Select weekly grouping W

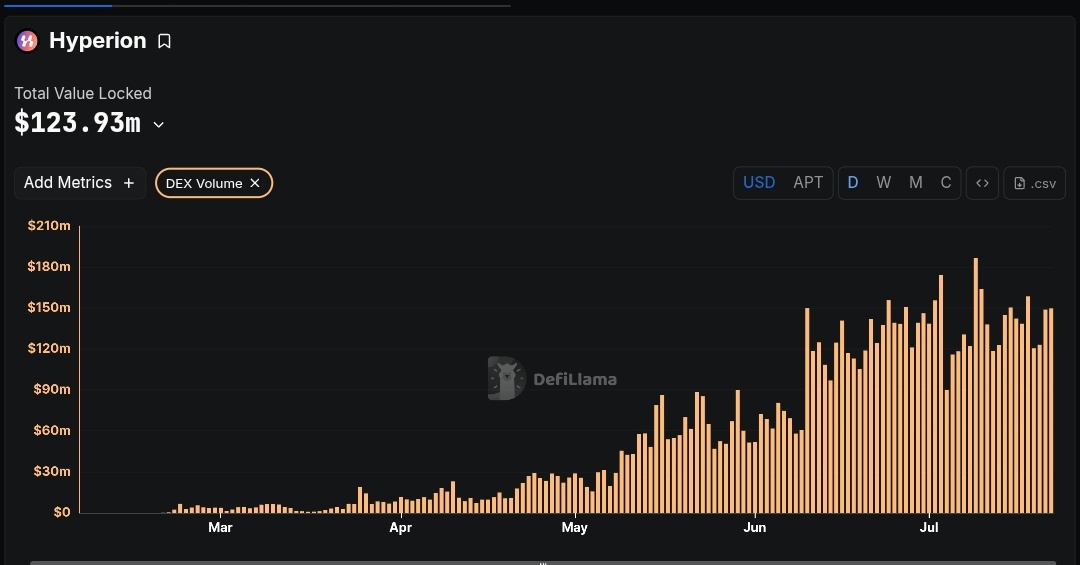[884, 183]
